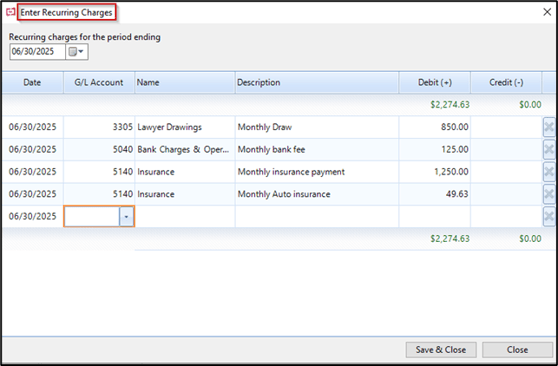Select Monthly Auto insurance description
The height and width of the screenshot is (366, 558).
point(317,194)
